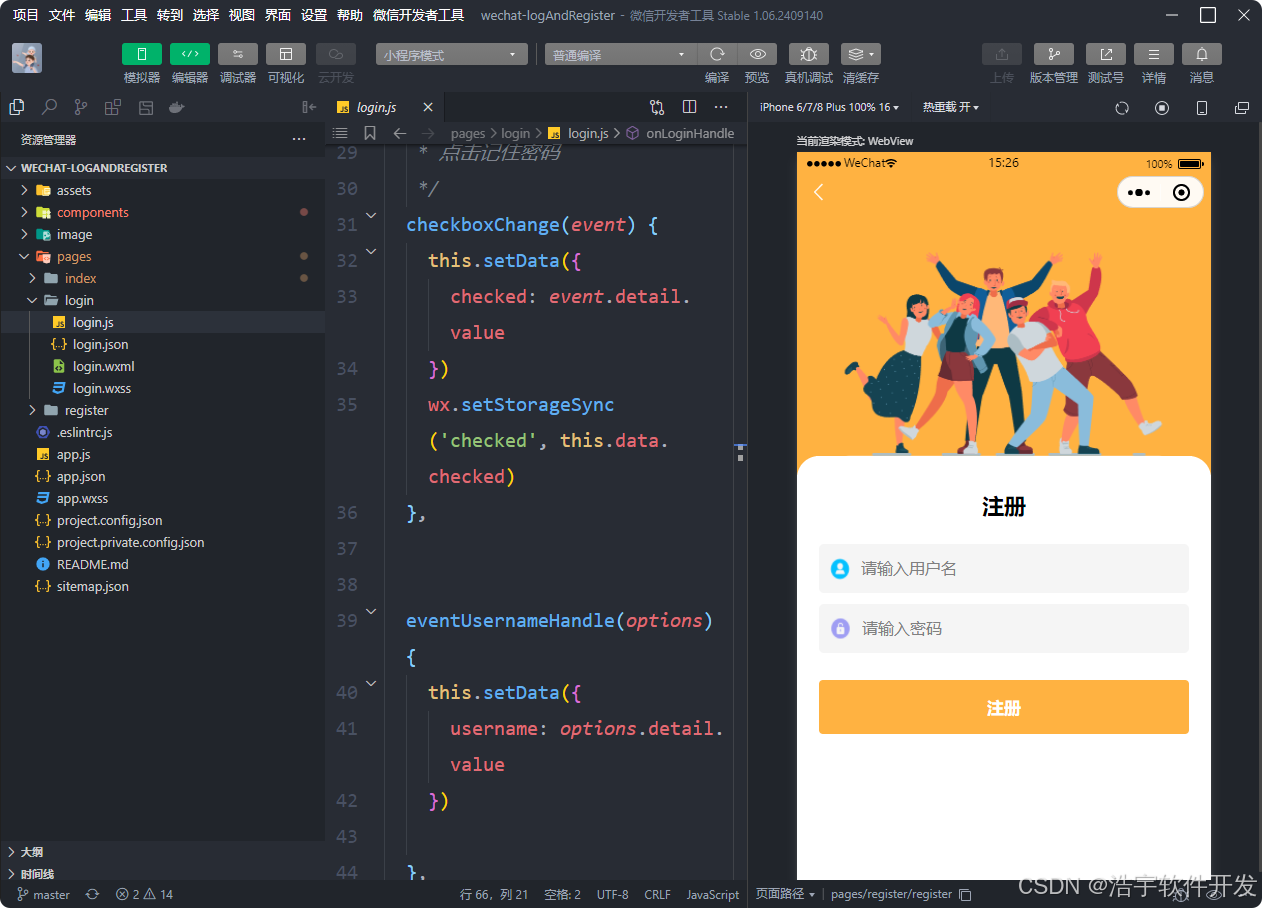The width and height of the screenshot is (1262, 908).
Task: Click the JavaScript language mode
Action: pos(712,894)
